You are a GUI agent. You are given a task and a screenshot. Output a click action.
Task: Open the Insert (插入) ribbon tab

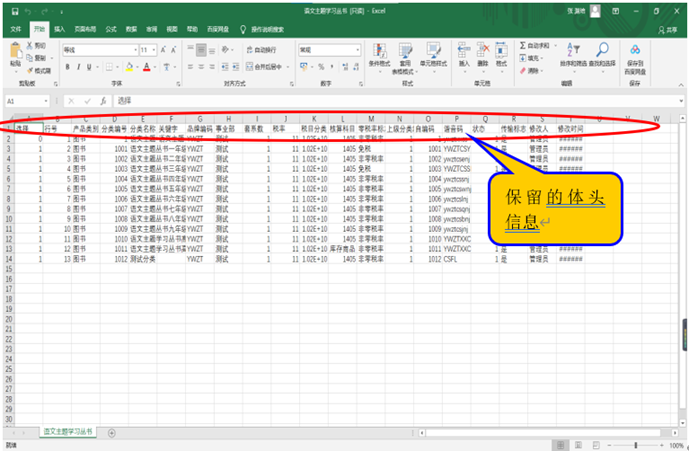tap(60, 30)
